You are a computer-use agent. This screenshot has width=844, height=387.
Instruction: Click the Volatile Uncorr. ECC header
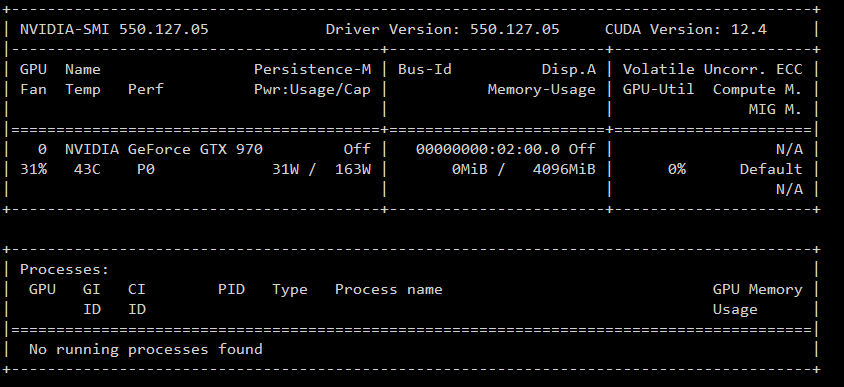click(x=713, y=69)
